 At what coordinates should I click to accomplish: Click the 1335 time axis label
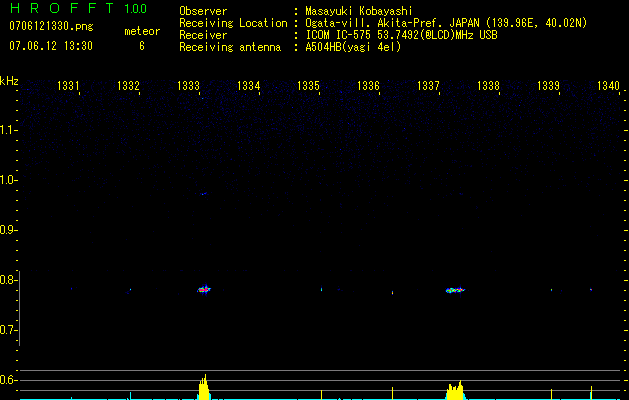[x=308, y=85]
